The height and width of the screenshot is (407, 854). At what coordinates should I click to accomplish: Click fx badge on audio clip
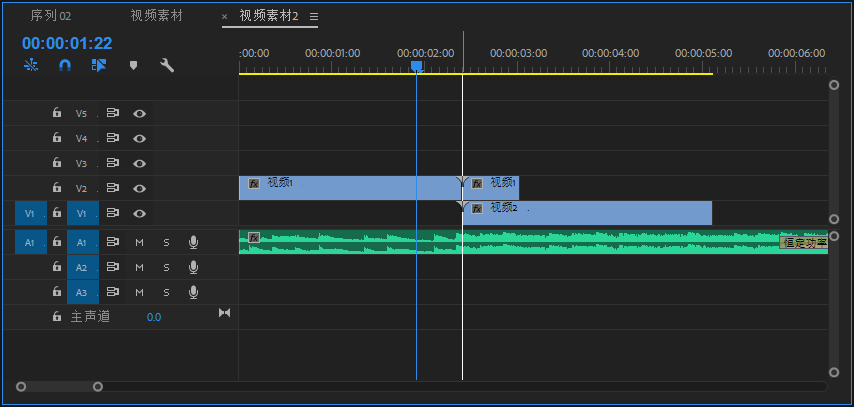(254, 237)
